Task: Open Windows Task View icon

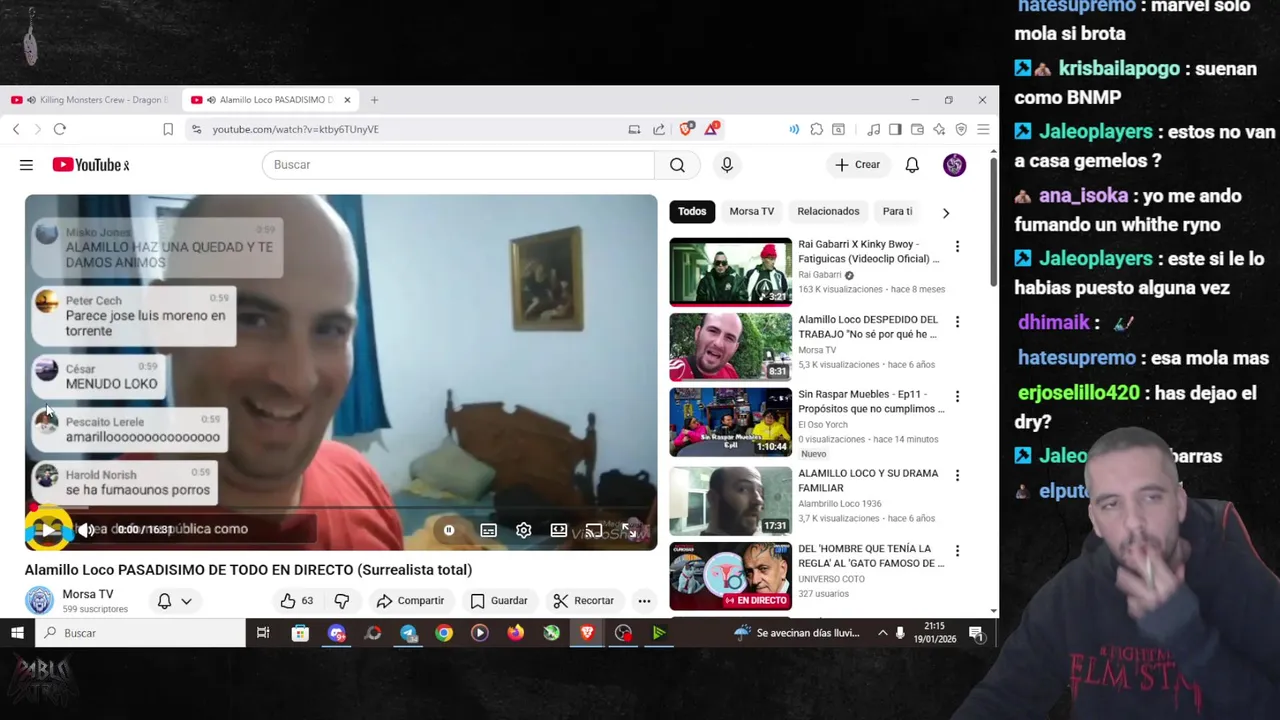Action: 263,633
